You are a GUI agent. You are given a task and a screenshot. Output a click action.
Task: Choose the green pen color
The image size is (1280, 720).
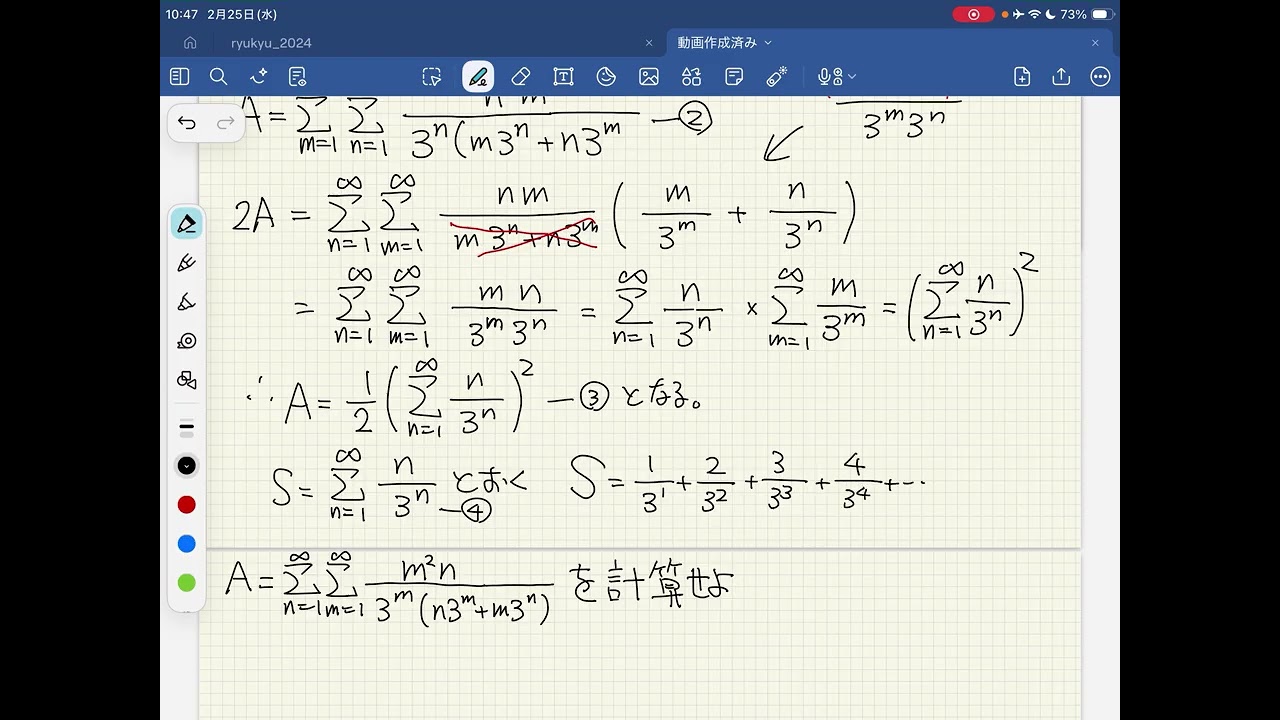click(x=186, y=583)
